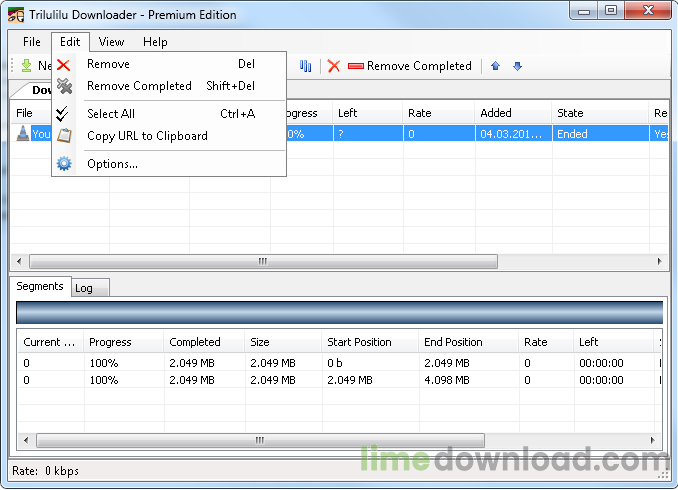The image size is (678, 490).
Task: Click the Start Position column header
Action: [370, 342]
